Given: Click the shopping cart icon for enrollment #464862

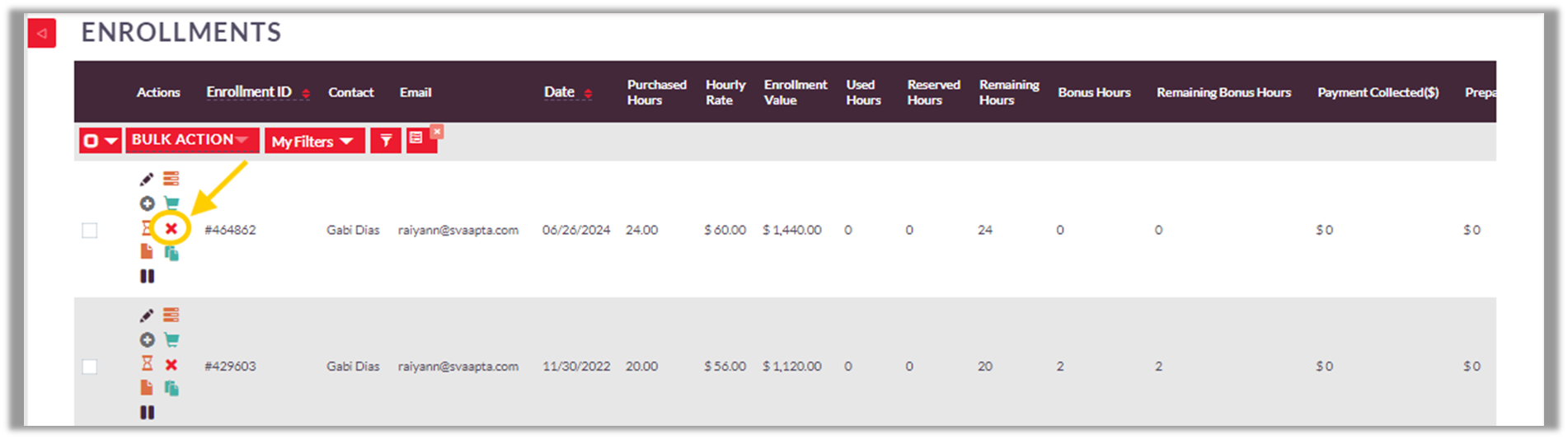Looking at the screenshot, I should pyautogui.click(x=171, y=203).
